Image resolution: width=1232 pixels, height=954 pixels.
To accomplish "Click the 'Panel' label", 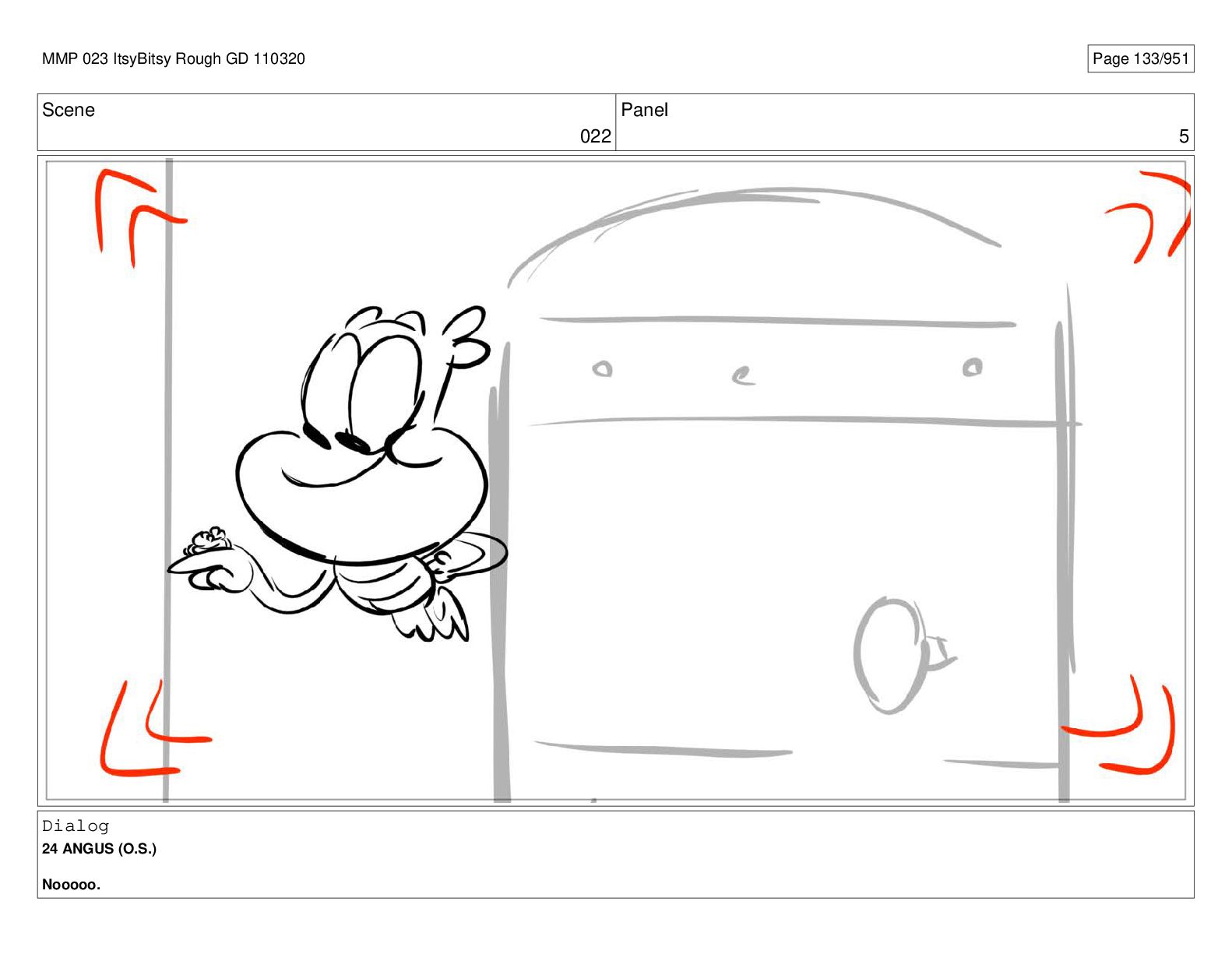I will pyautogui.click(x=644, y=110).
